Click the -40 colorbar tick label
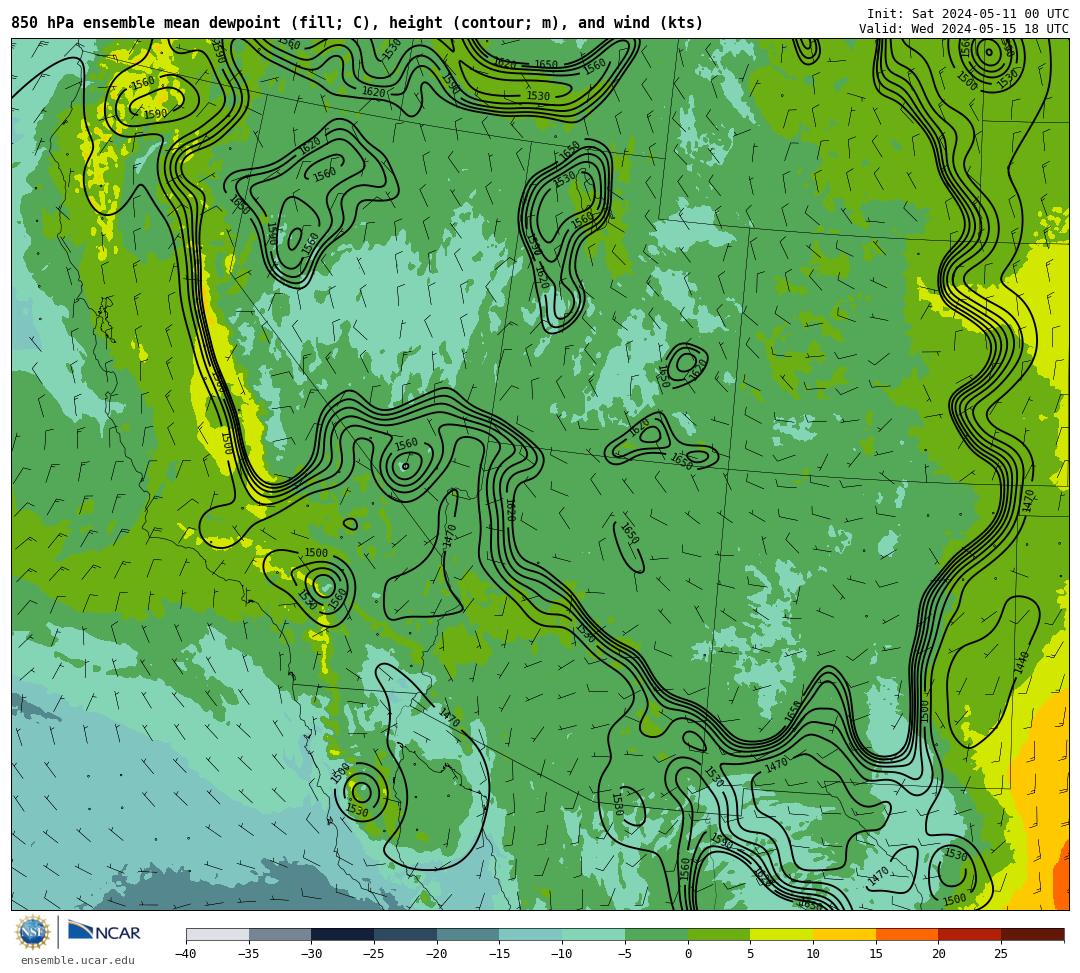The height and width of the screenshot is (973, 1080). pyautogui.click(x=186, y=954)
